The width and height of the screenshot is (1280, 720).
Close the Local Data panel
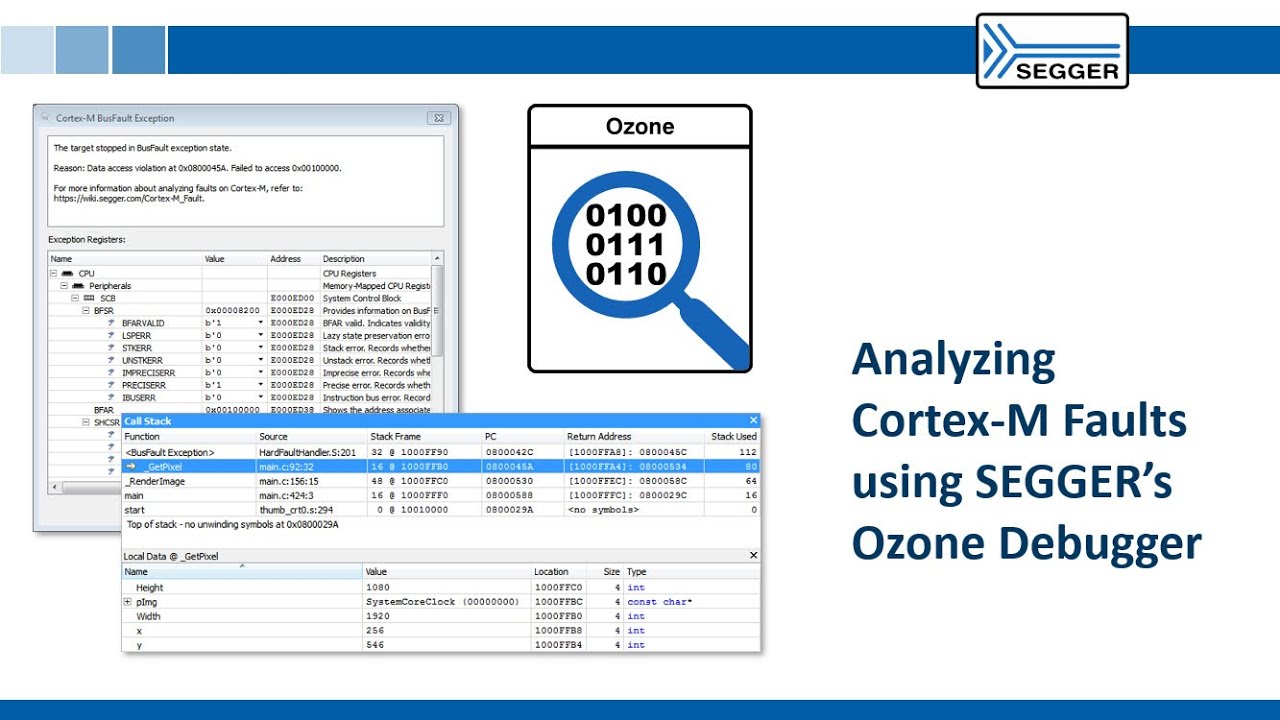point(754,555)
